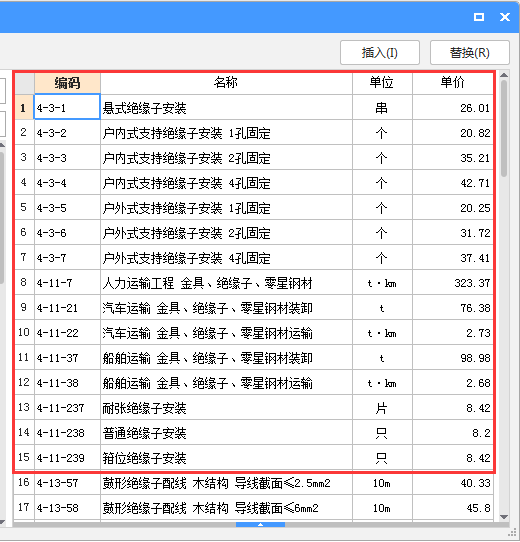
Task: Select row 船舶运输 金具、绝缘子、零星钢材装卸
Action: tap(254, 357)
